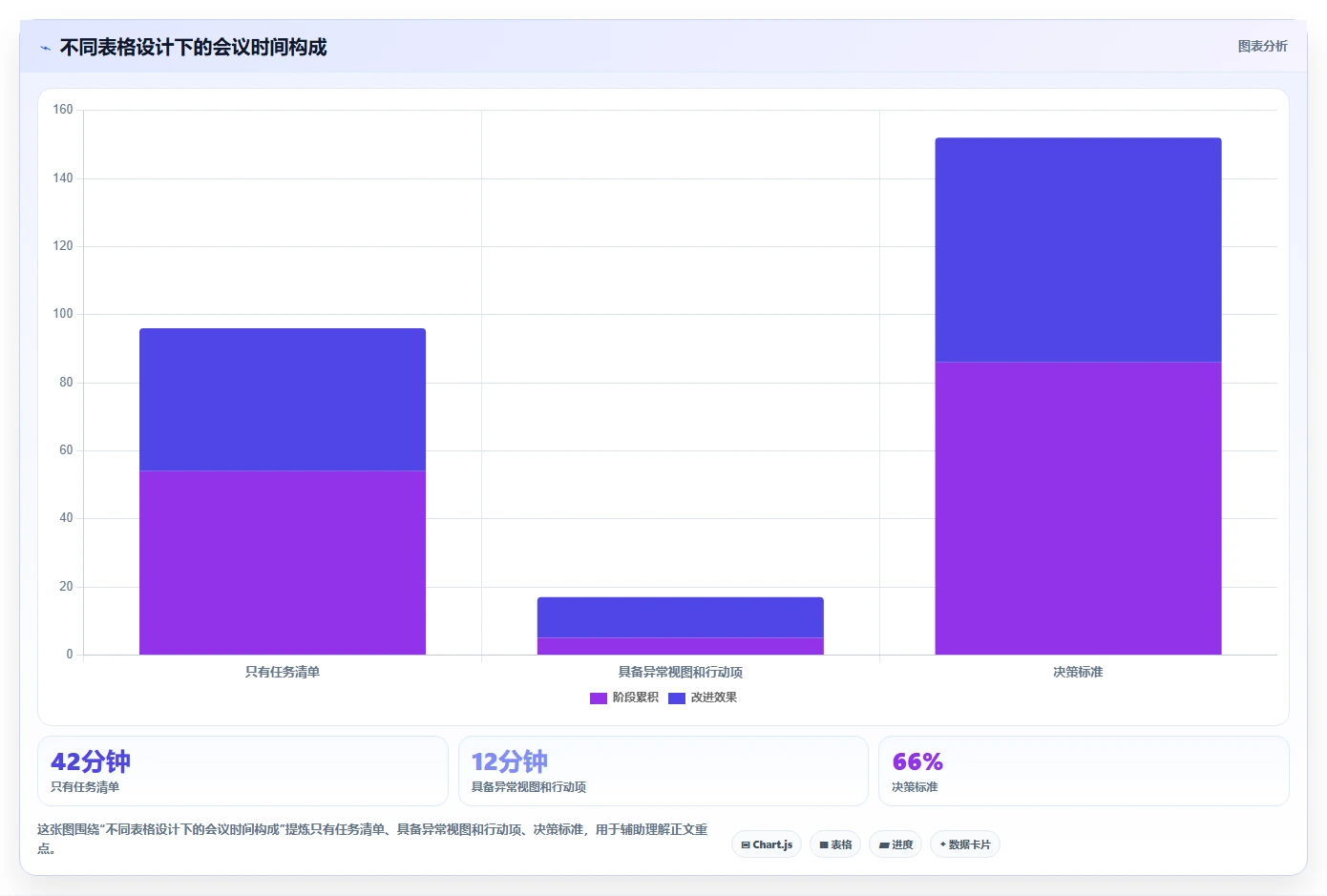This screenshot has width=1327, height=896.
Task: Click the description paragraph under the cards
Action: [x=372, y=839]
